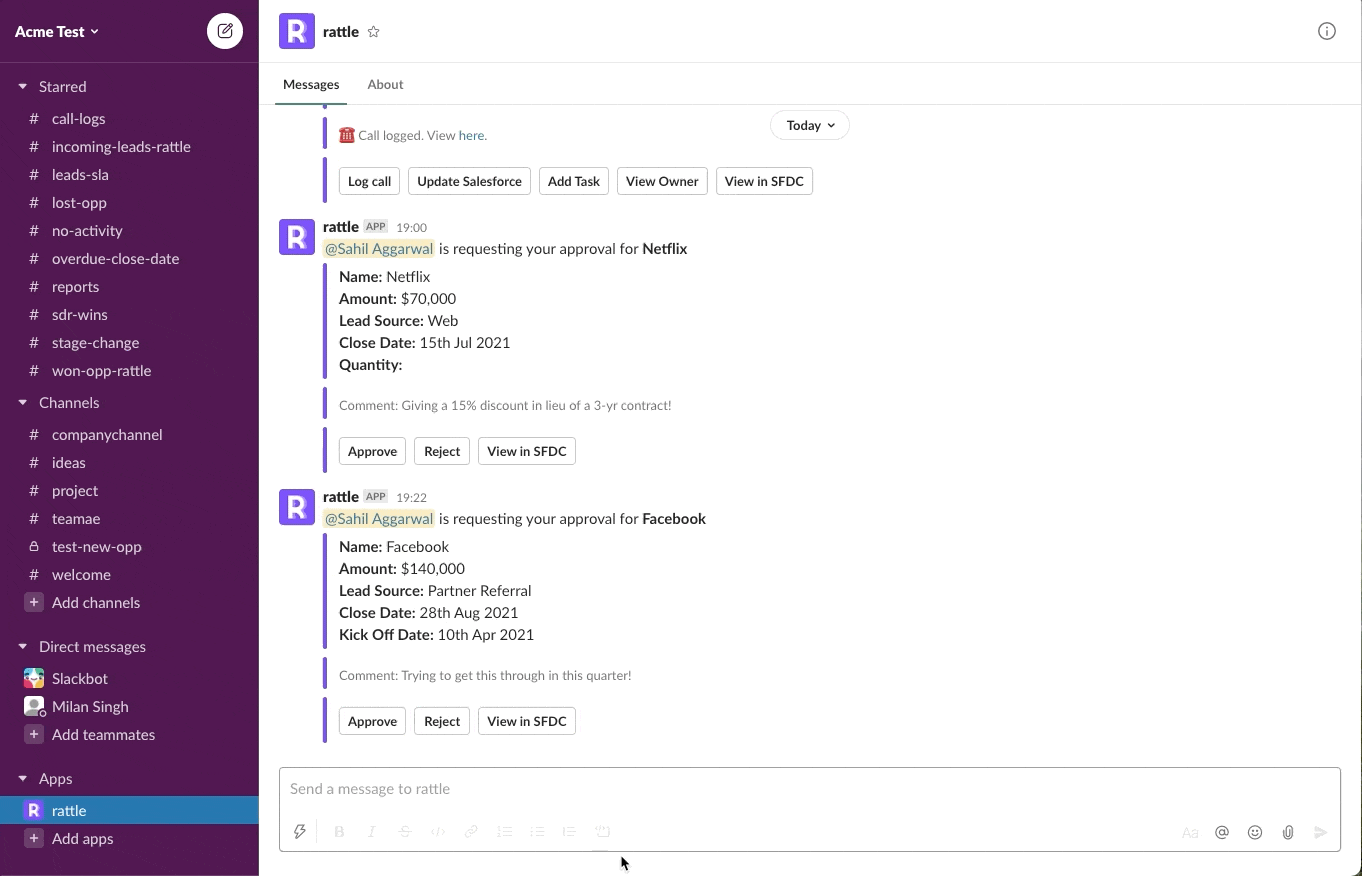This screenshot has width=1362, height=876.
Task: Insert a code block in the composer
Action: tap(602, 831)
